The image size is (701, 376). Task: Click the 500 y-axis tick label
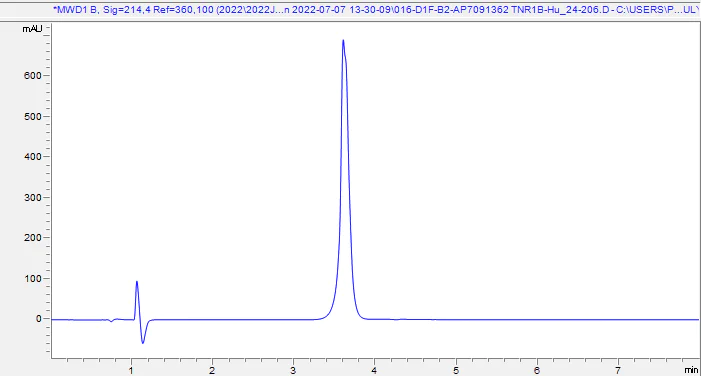33,116
